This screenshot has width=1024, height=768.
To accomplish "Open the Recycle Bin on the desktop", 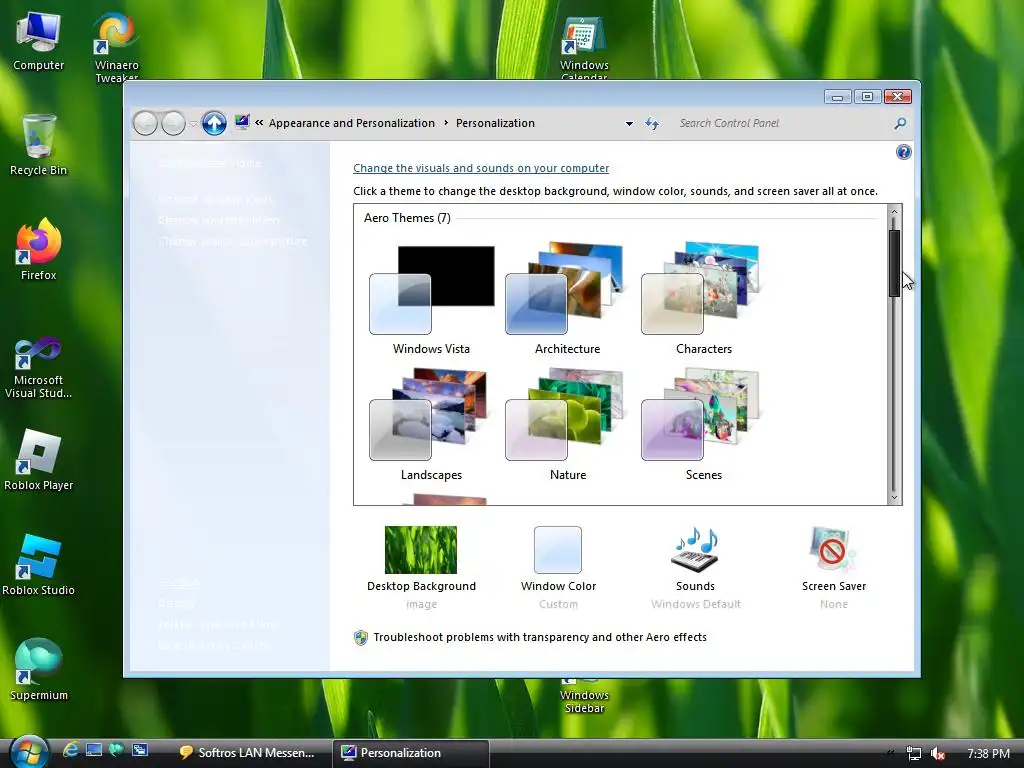I will click(x=39, y=145).
